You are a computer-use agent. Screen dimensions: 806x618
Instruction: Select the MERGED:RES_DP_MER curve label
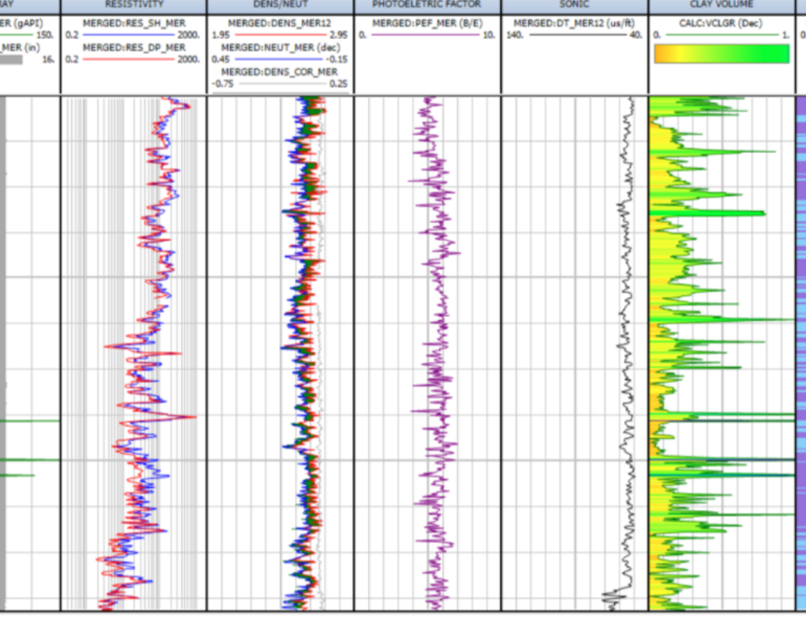coord(134,47)
